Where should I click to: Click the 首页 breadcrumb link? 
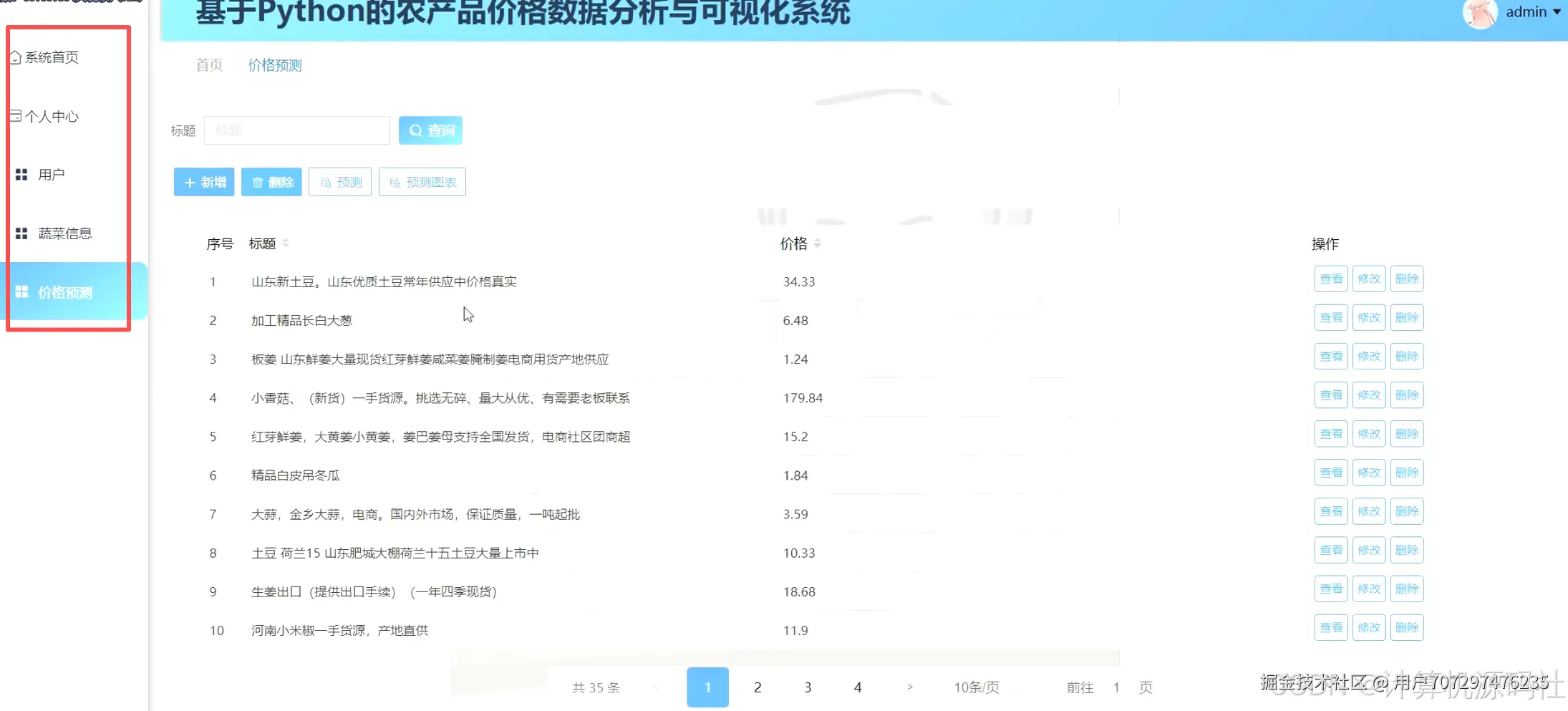(x=208, y=65)
